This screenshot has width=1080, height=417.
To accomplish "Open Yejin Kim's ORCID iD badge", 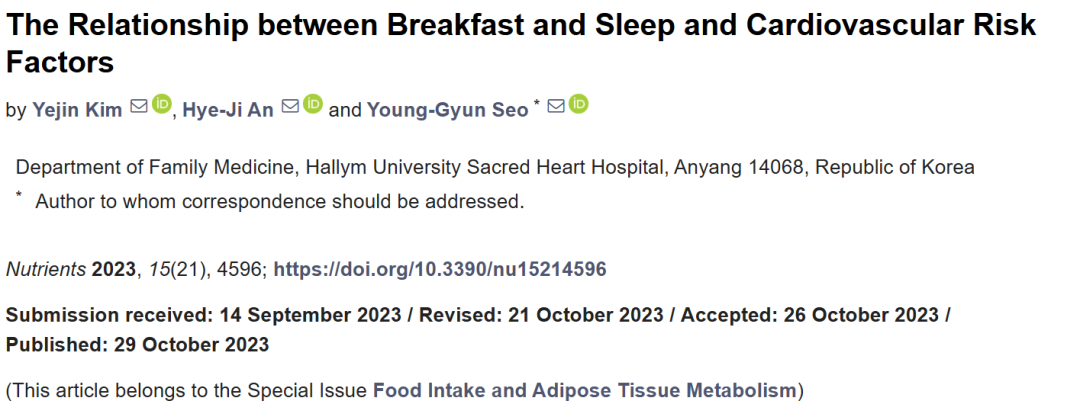I will [161, 104].
